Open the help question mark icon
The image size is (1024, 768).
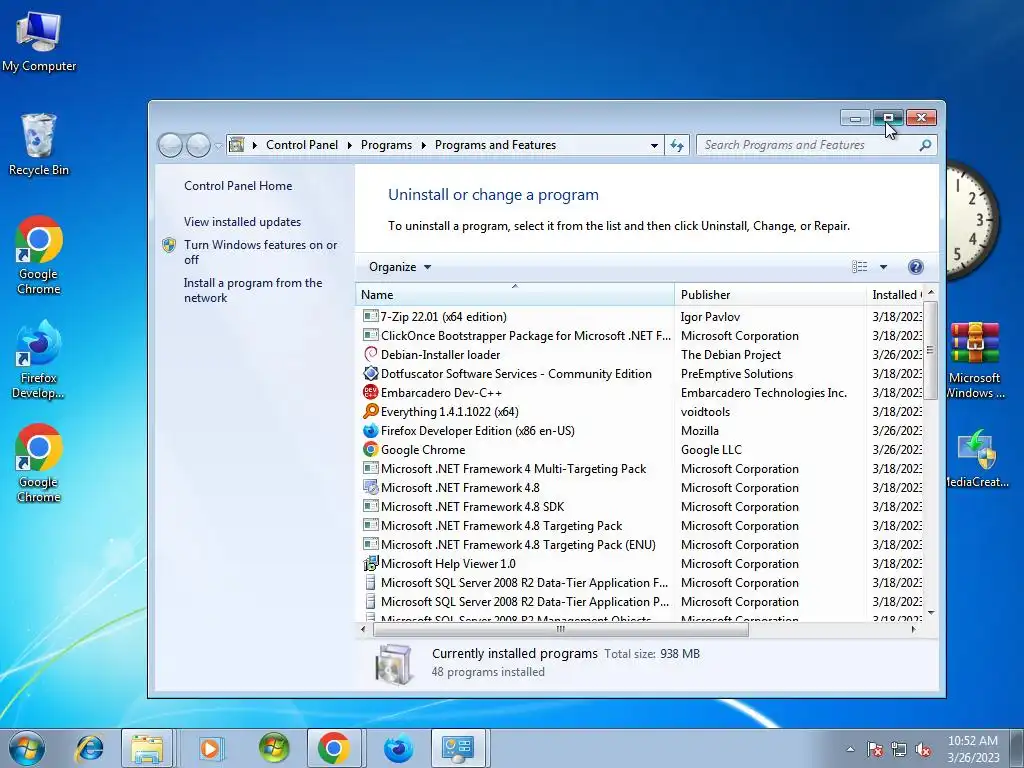(916, 266)
